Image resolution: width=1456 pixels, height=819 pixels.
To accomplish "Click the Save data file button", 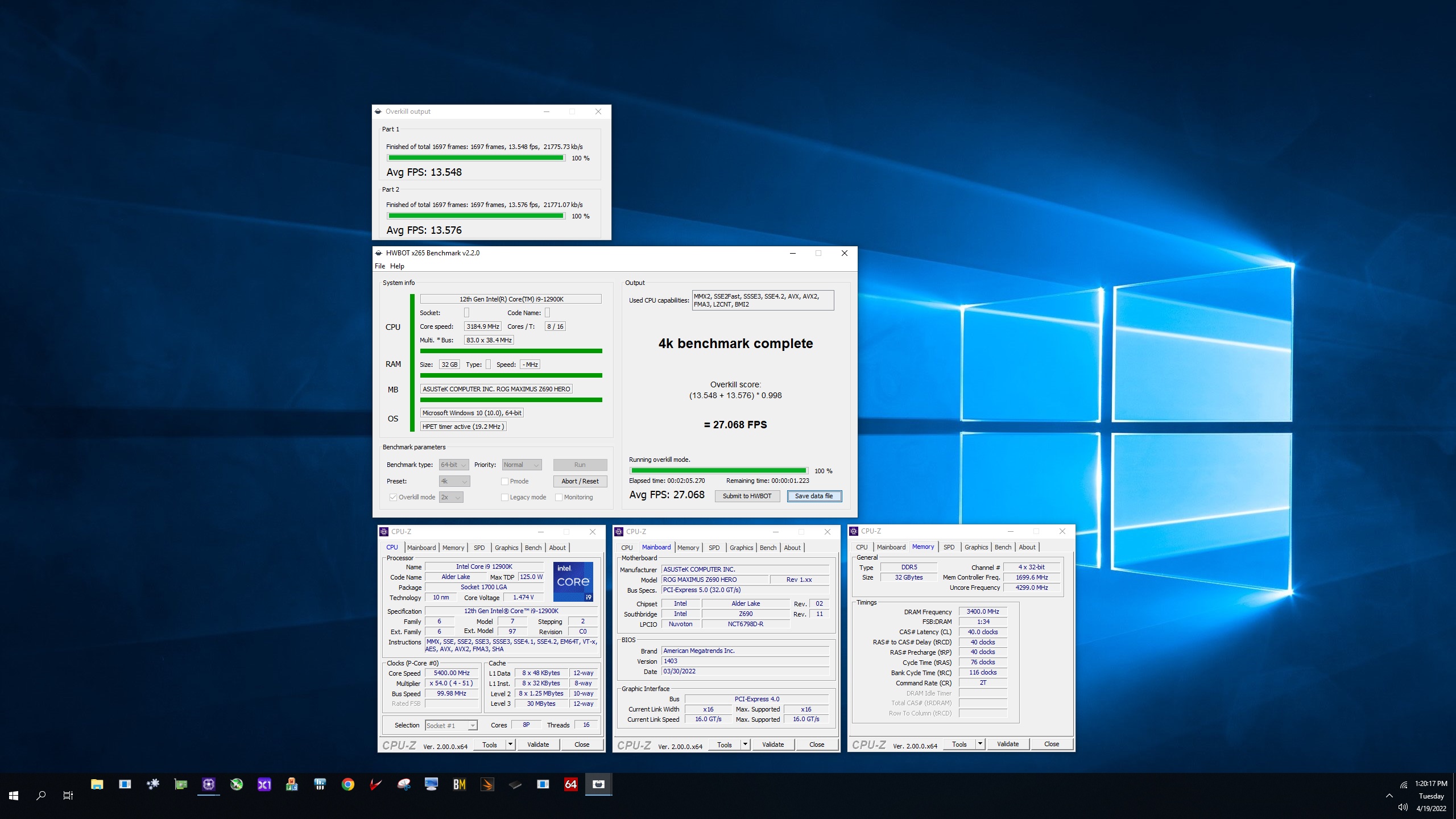I will click(x=814, y=496).
